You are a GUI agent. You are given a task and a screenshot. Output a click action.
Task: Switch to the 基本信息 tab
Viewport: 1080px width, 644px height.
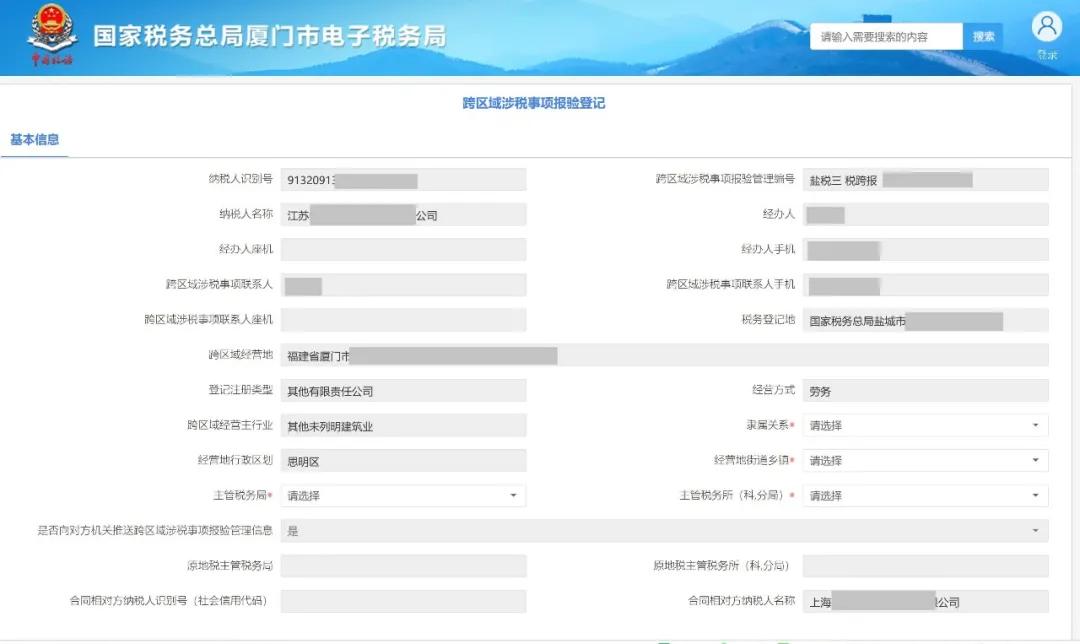tap(33, 139)
